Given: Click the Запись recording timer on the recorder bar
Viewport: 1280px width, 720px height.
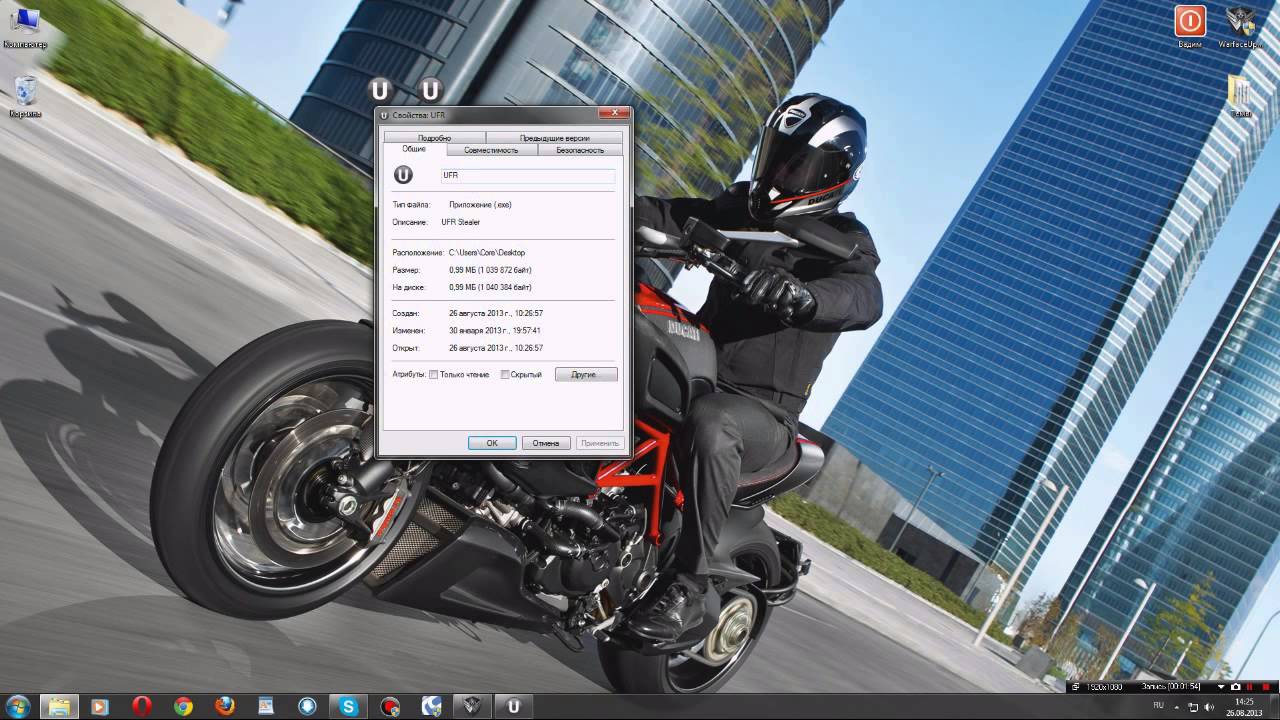Looking at the screenshot, I should click(x=1171, y=687).
